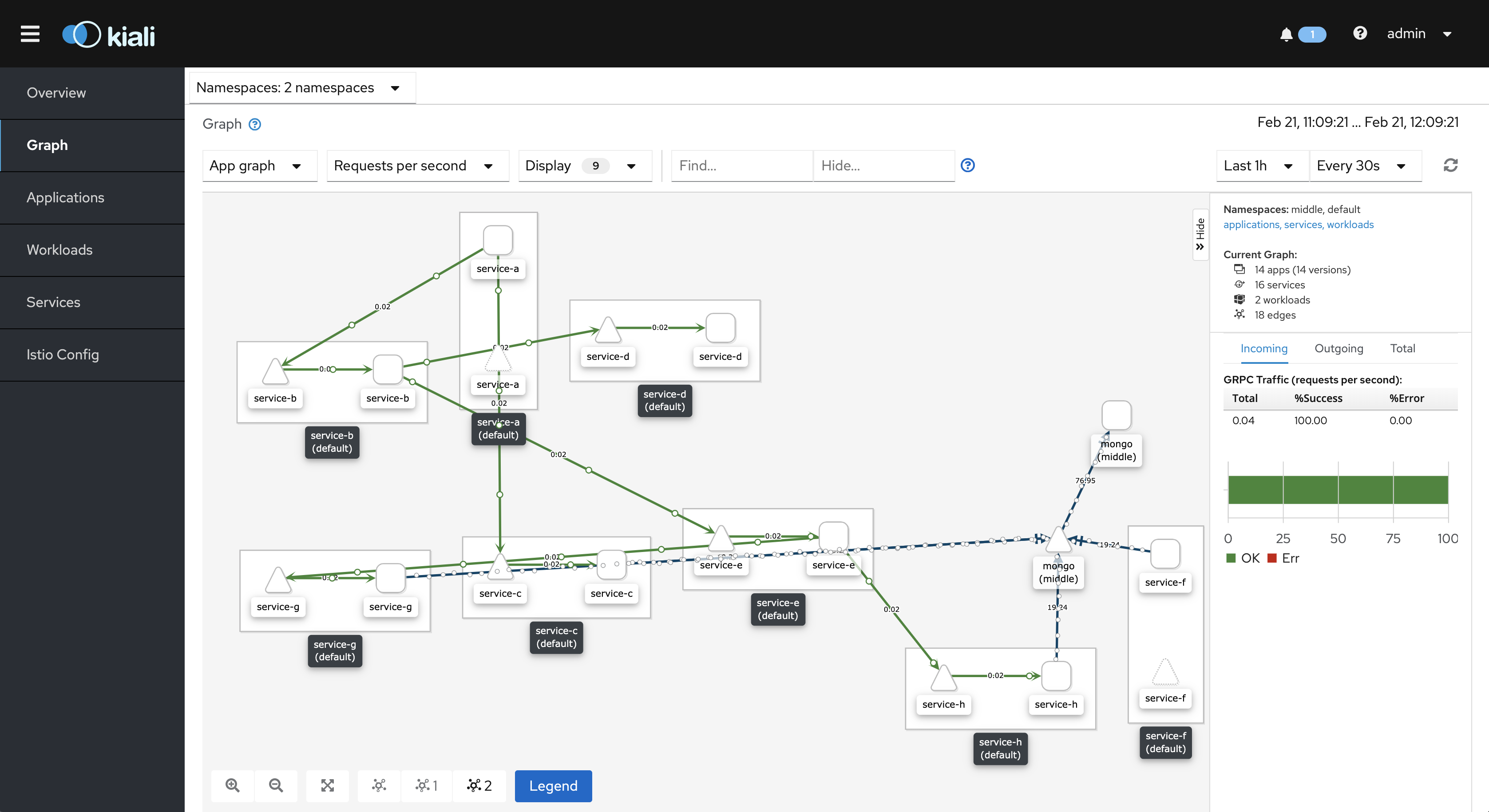Screen dimensions: 1489x812
Task: Click the help question mark in header
Action: pyautogui.click(x=1359, y=33)
